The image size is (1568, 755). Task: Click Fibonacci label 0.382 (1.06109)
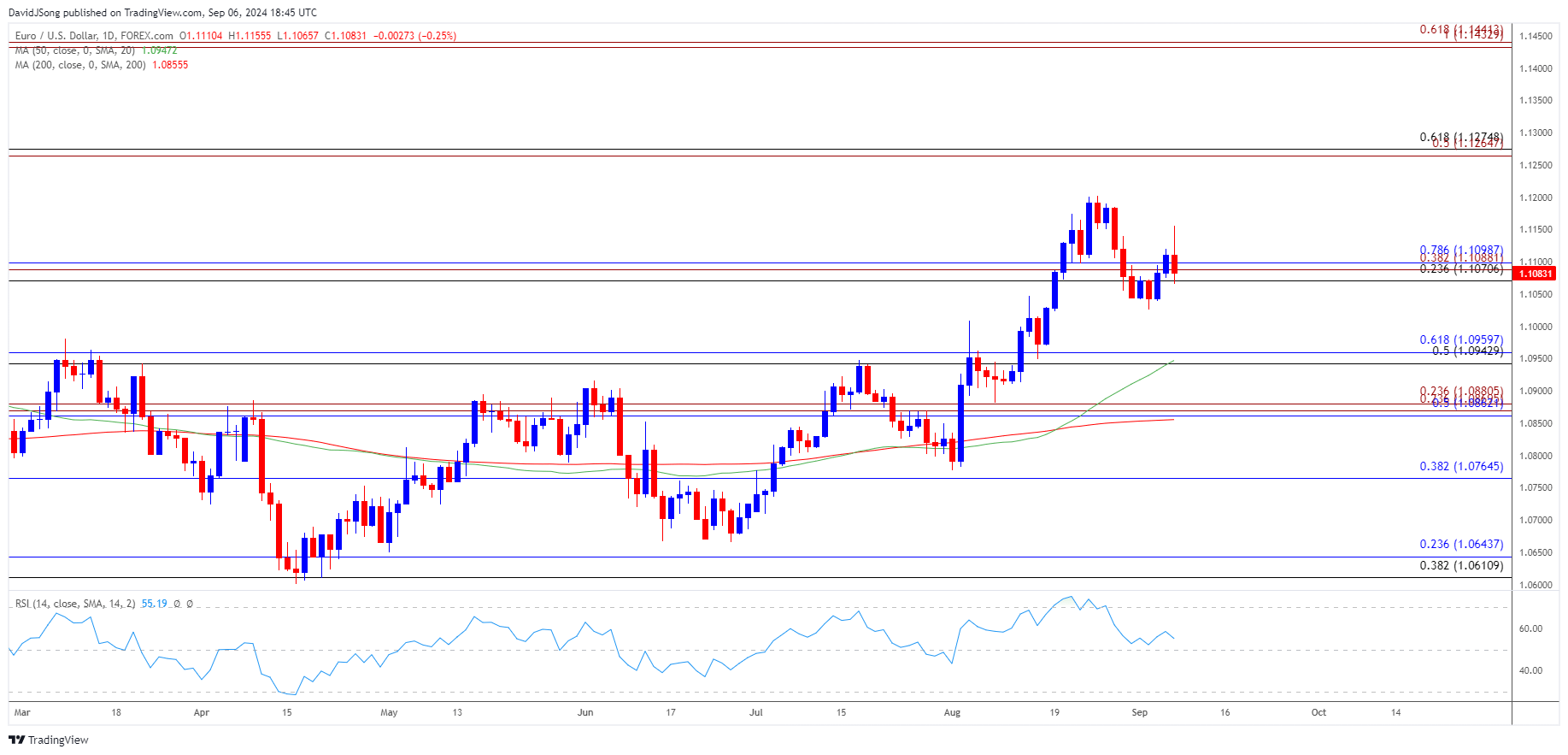tap(1461, 565)
